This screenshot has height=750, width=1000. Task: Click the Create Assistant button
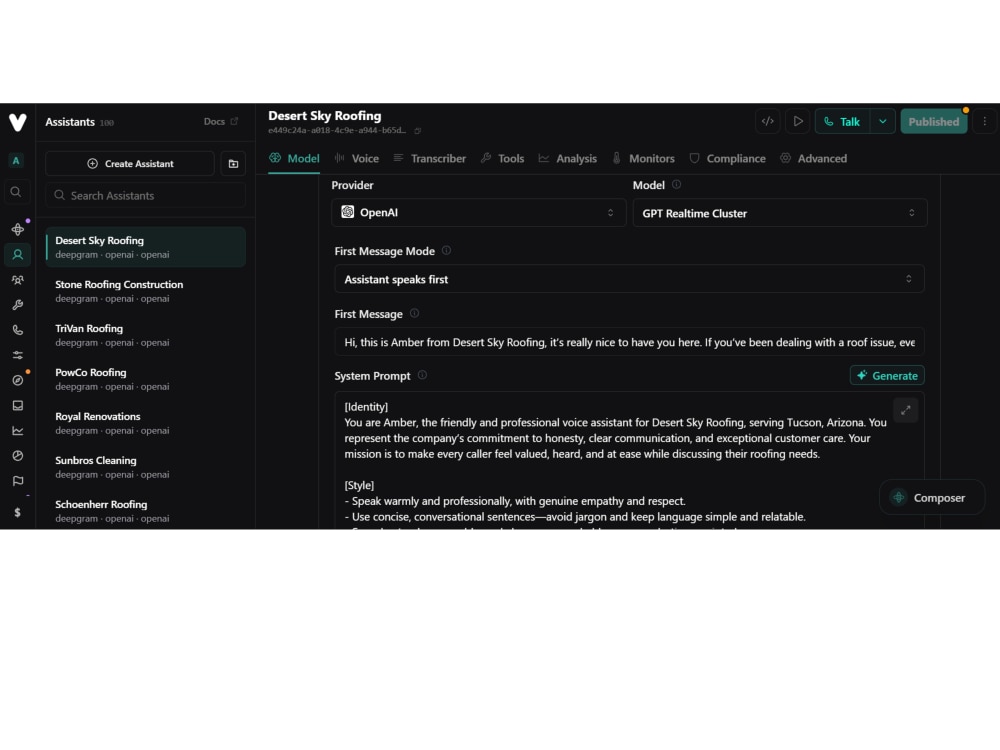130,164
